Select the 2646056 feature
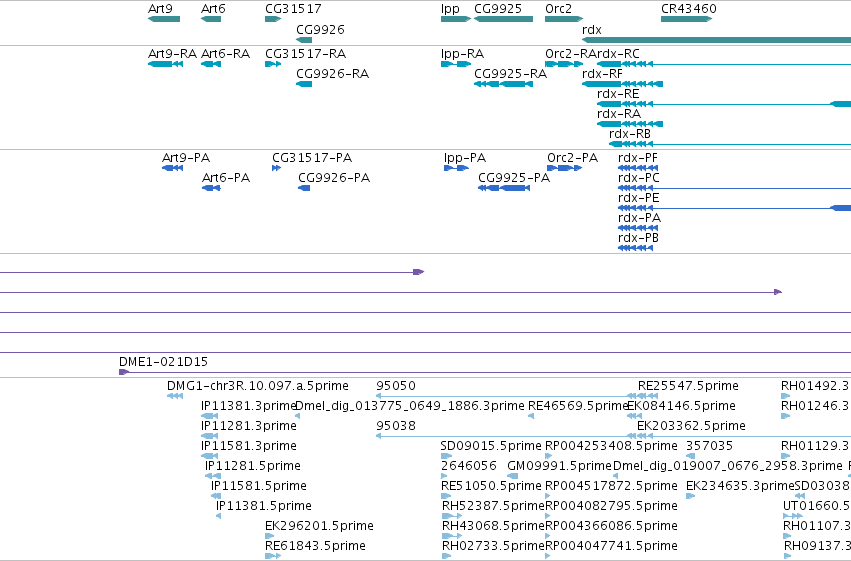851x561 pixels. 444,476
